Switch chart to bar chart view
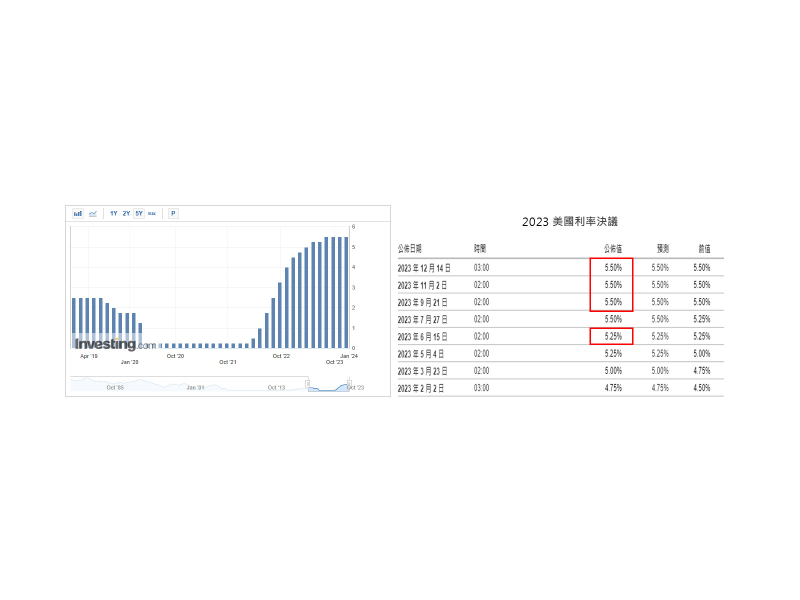800x600 pixels. (78, 213)
